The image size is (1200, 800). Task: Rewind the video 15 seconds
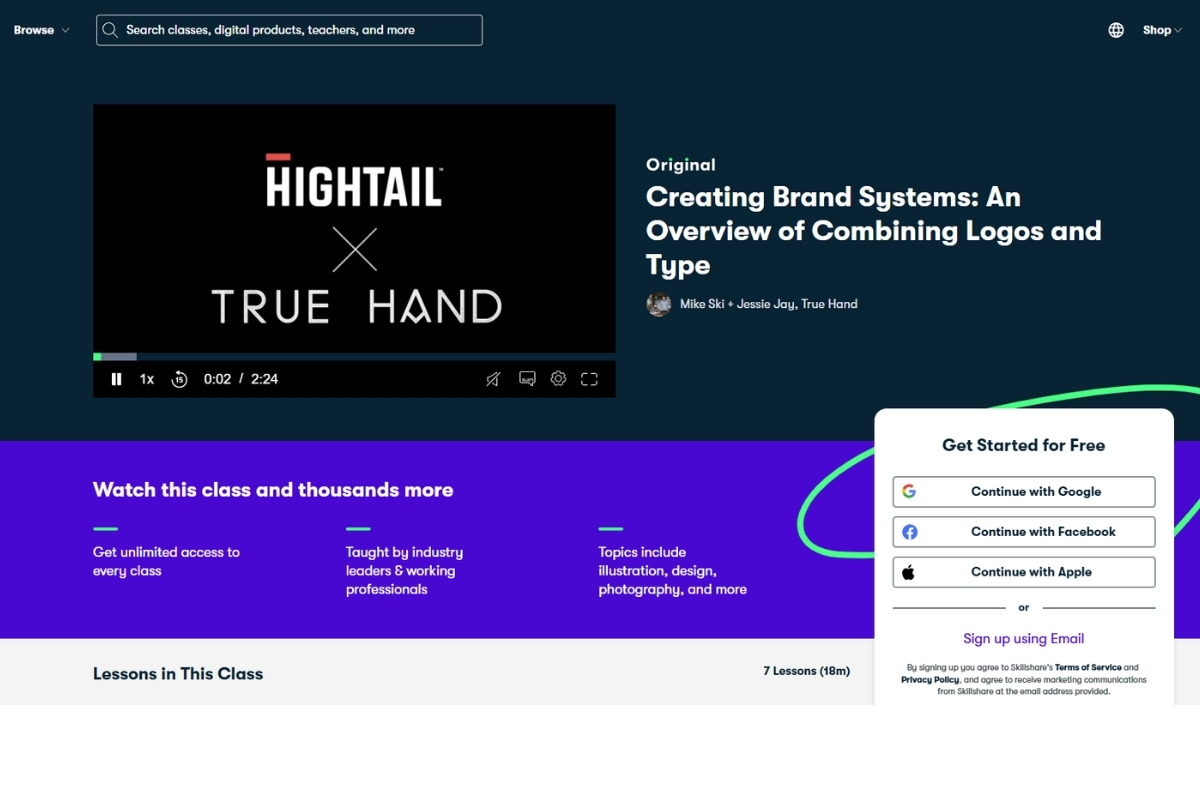pyautogui.click(x=179, y=379)
